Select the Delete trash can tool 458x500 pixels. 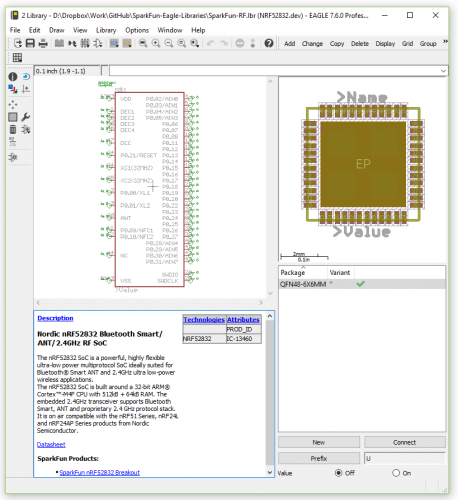tap(13, 129)
